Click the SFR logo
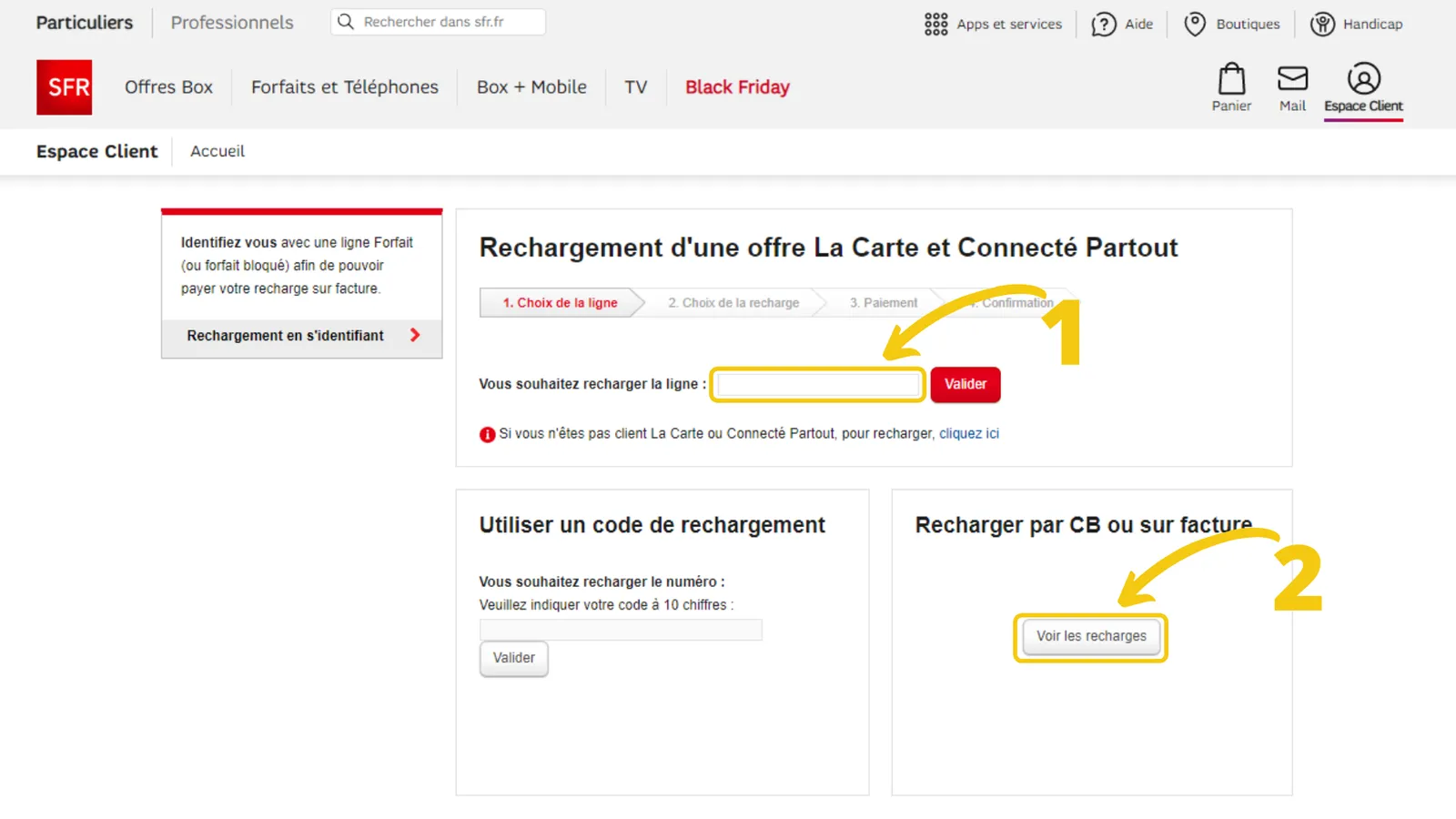This screenshot has width=1456, height=819. [x=64, y=87]
